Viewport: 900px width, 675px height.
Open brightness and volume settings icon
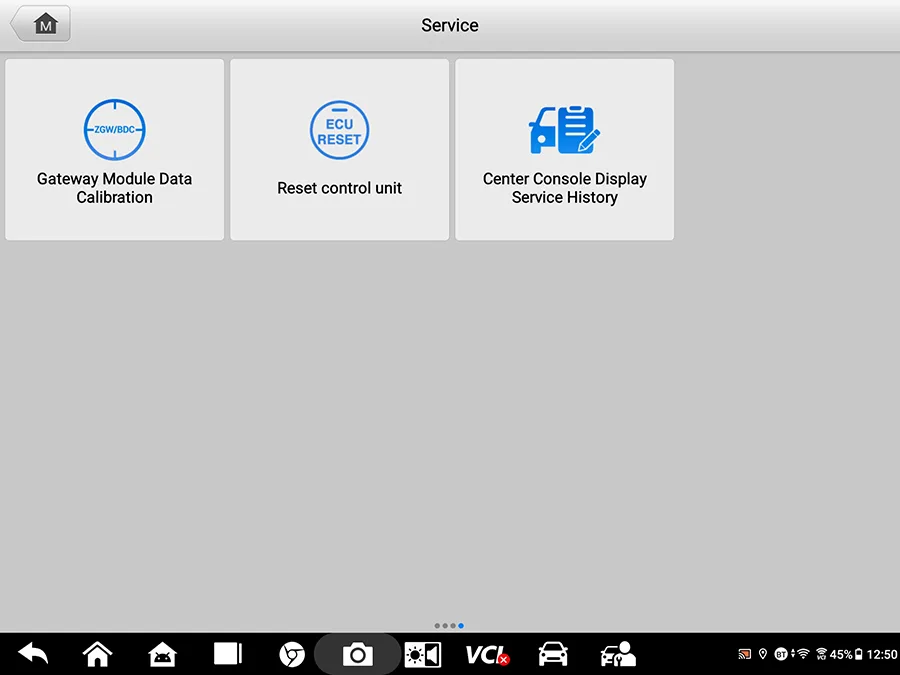(x=422, y=654)
